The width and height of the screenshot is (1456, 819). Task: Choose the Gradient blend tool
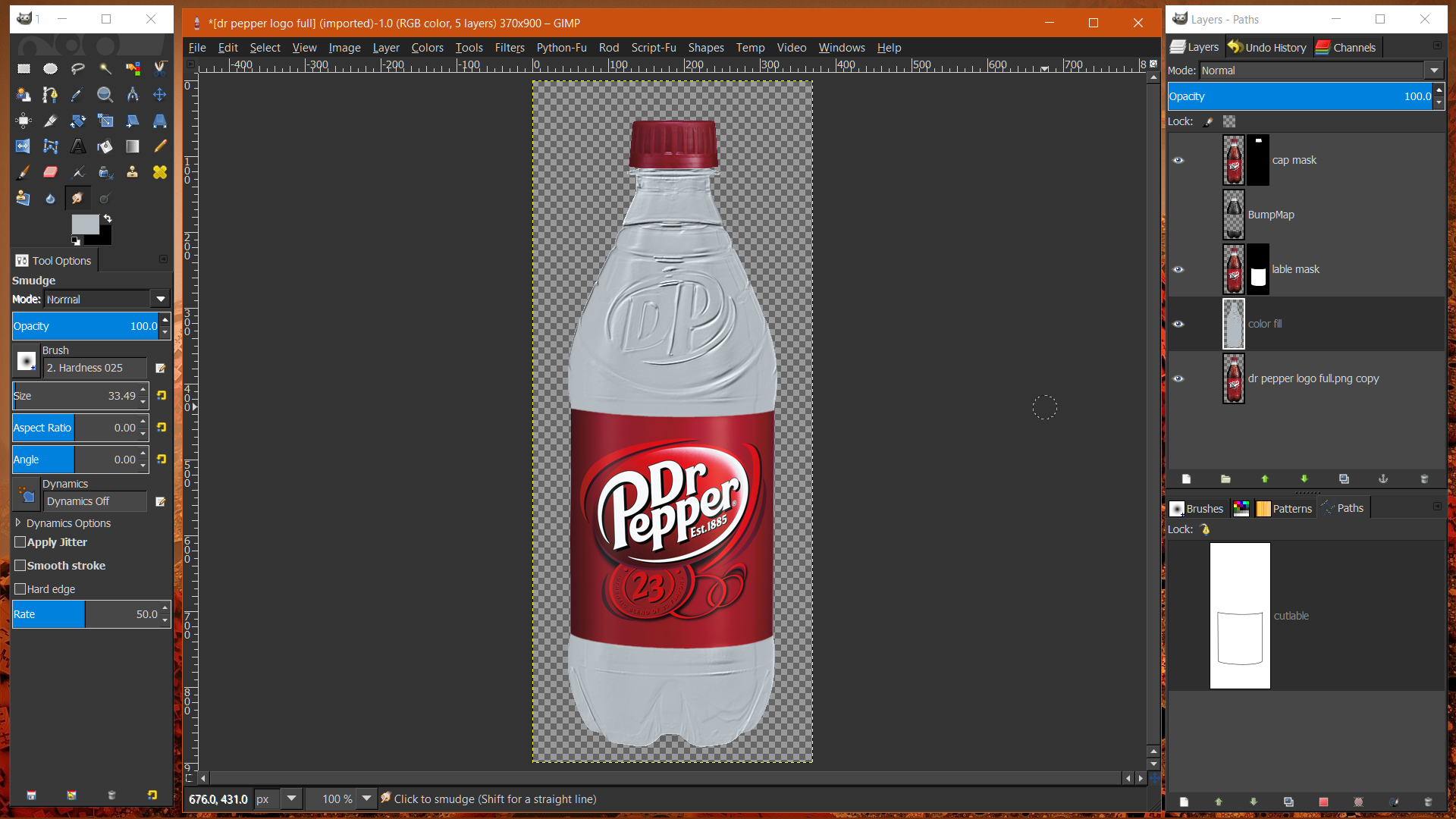tap(133, 146)
